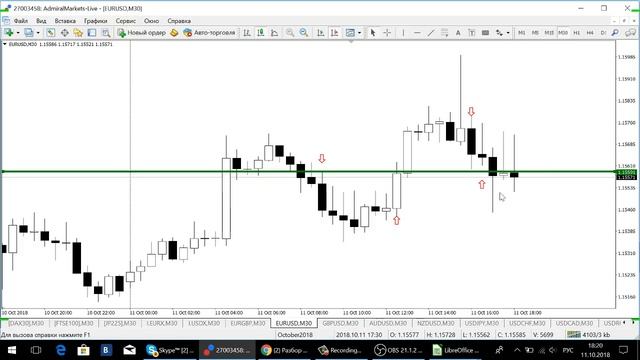The image size is (640, 360).
Task: Open LibreOffice from the taskbar
Action: point(454,350)
